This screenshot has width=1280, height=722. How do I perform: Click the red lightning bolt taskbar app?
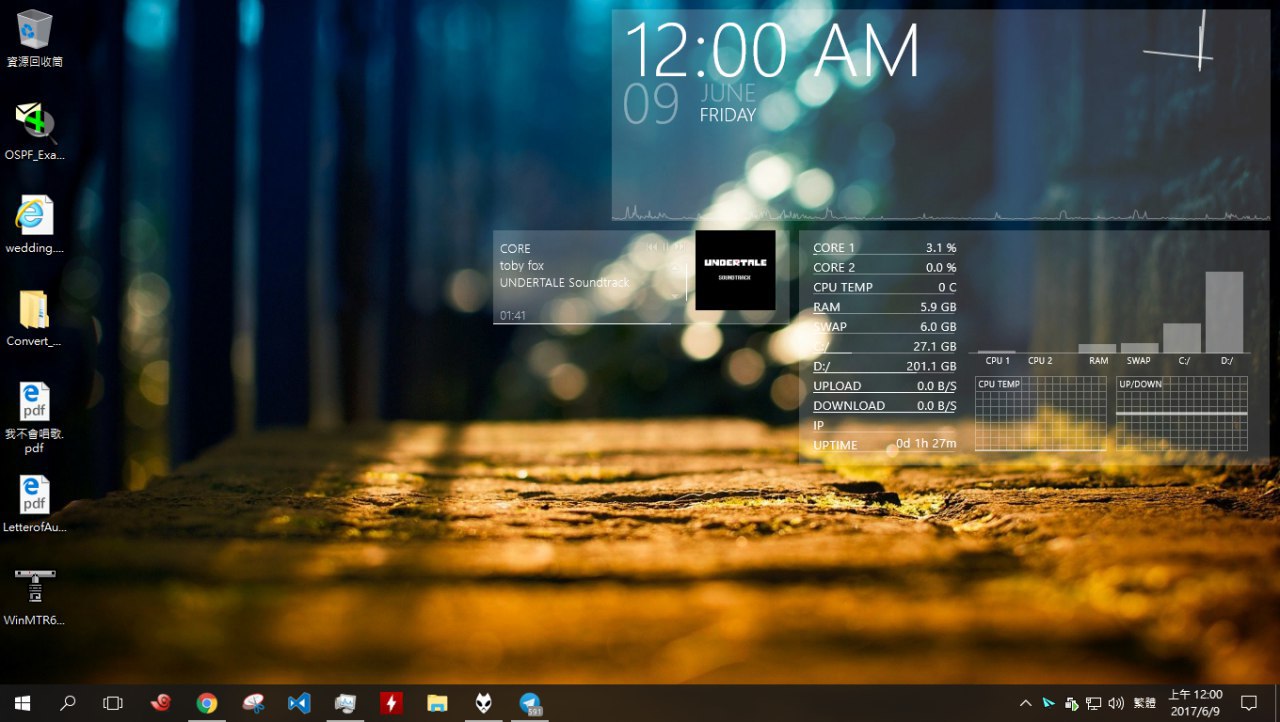pos(391,703)
